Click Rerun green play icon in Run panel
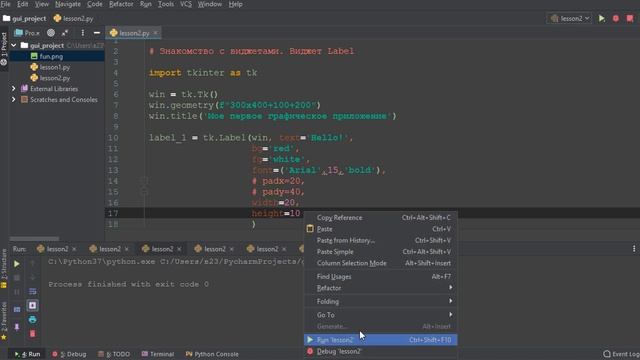This screenshot has height=360, width=640. 17,264
